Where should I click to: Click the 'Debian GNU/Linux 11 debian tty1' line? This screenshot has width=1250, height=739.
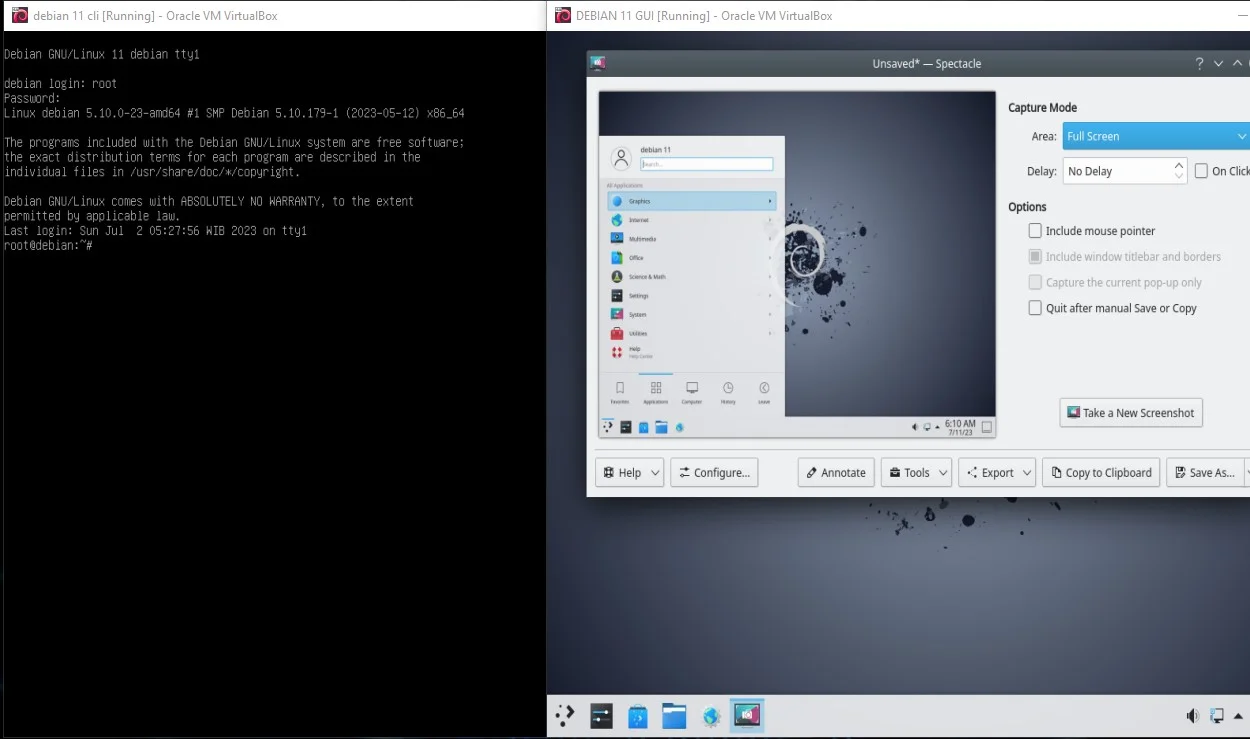102,54
